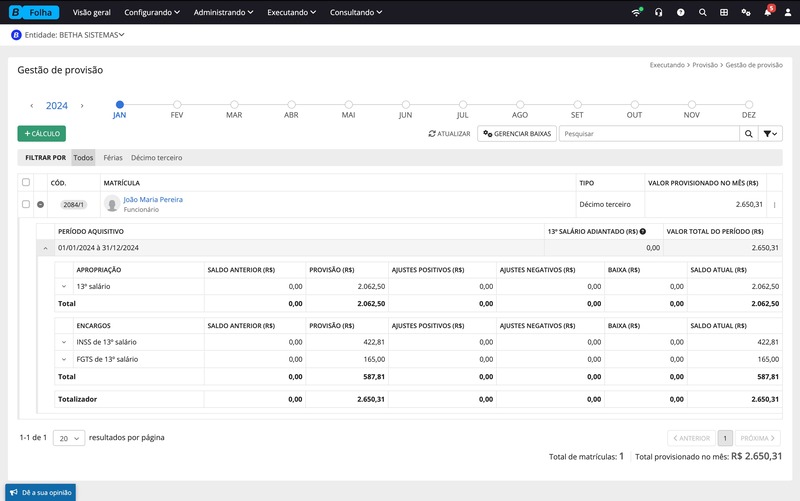800x501 pixels.
Task: Click into the Pesquisar search field
Action: coord(648,133)
